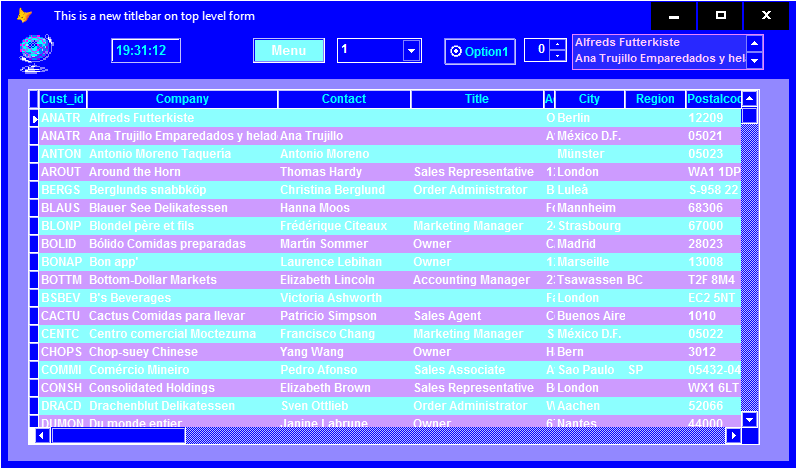Click the Alfreds Futterkiste company cell in grid
797x469 pixels.
click(x=182, y=118)
